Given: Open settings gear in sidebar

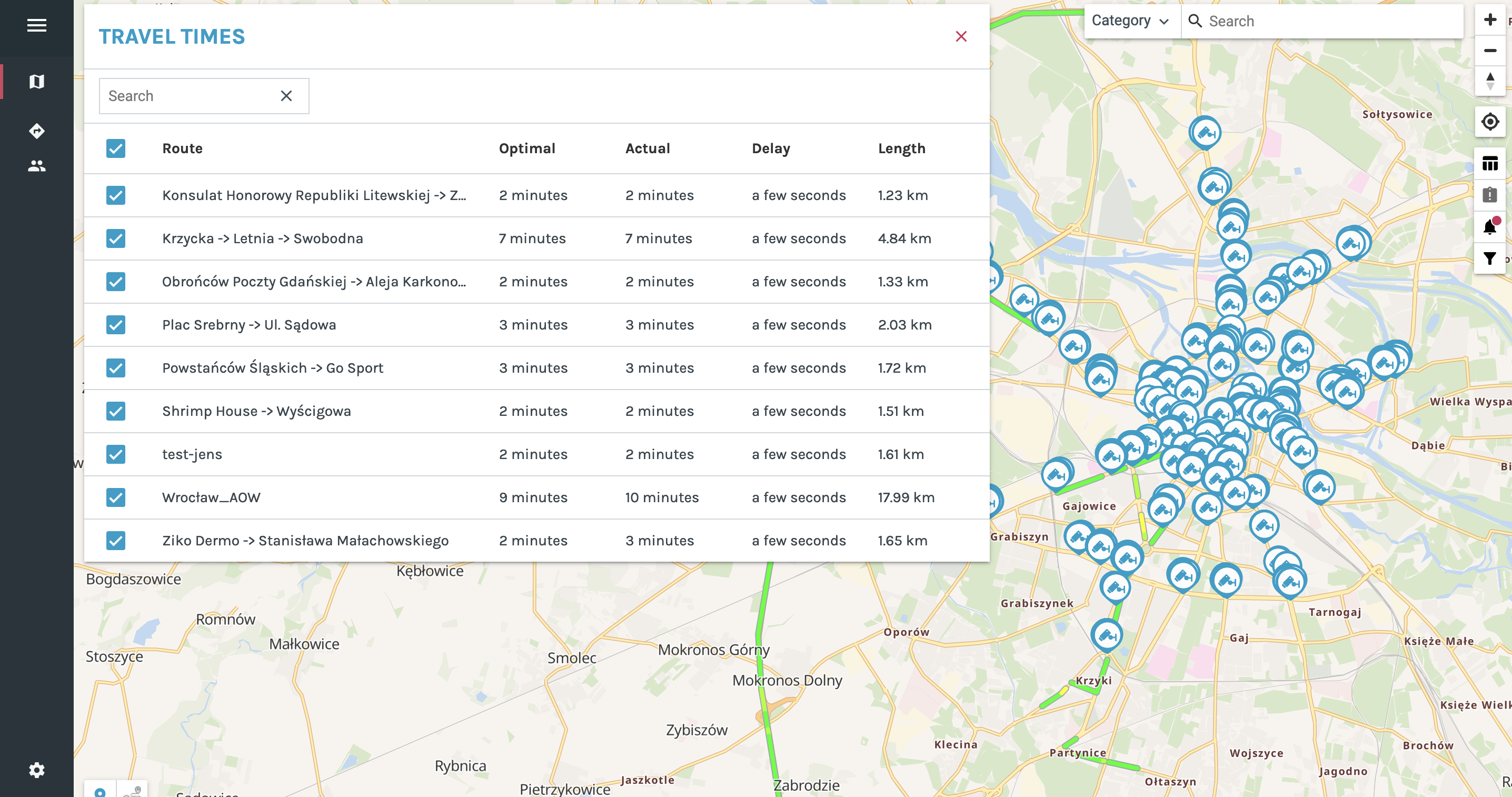Looking at the screenshot, I should click(36, 770).
